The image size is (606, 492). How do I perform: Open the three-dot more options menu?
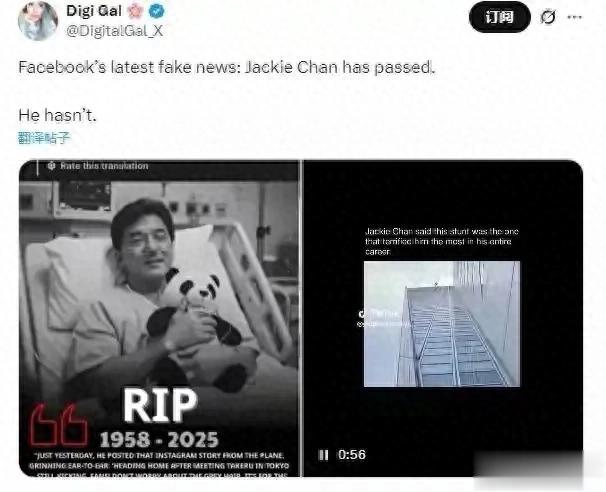pyautogui.click(x=575, y=17)
